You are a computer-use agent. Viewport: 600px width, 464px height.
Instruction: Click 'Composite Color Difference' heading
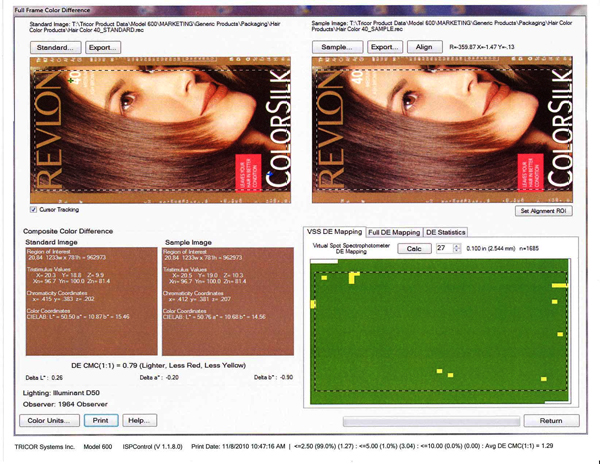(68, 231)
